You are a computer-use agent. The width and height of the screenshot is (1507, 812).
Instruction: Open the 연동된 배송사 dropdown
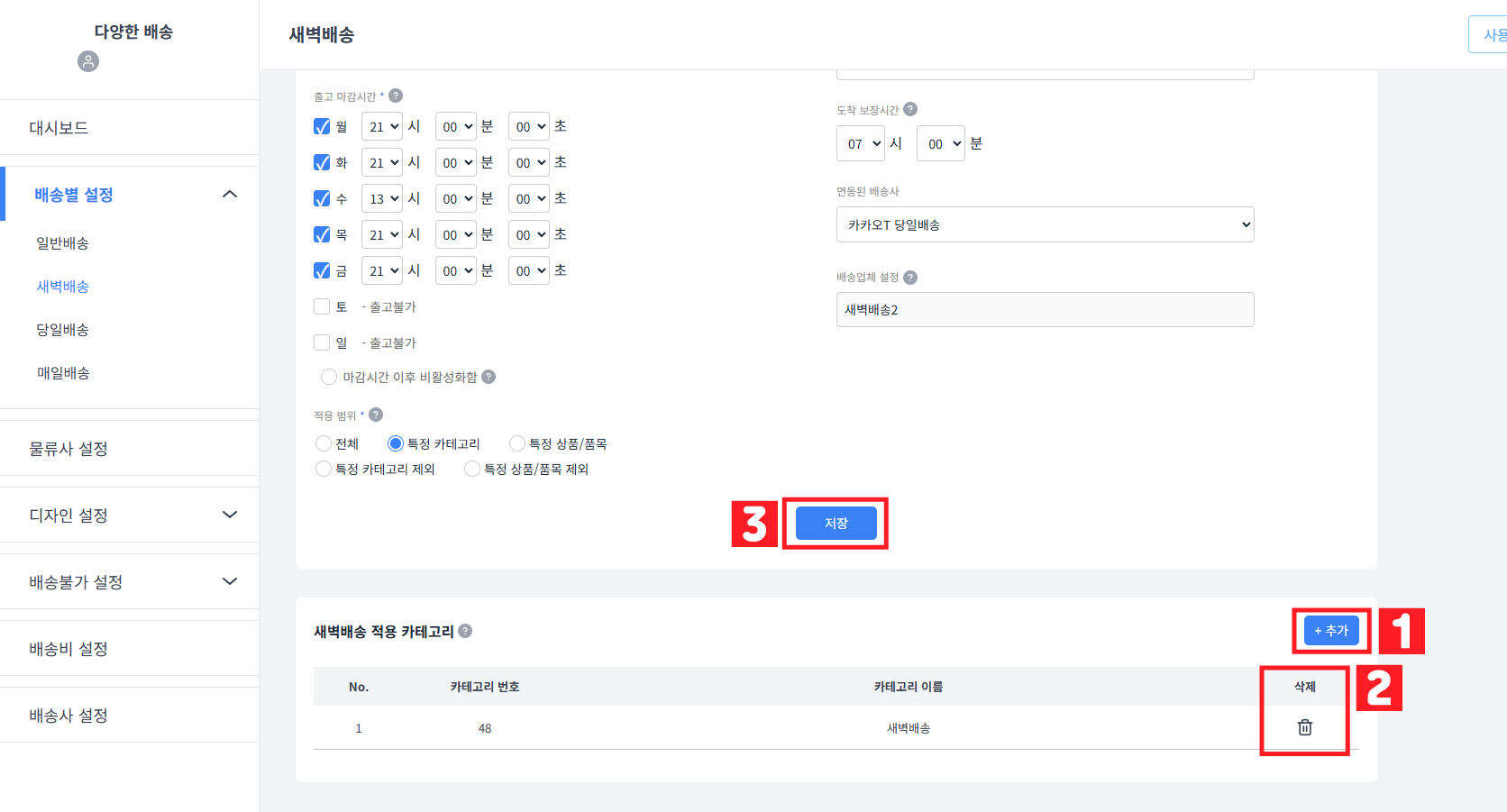point(1045,224)
